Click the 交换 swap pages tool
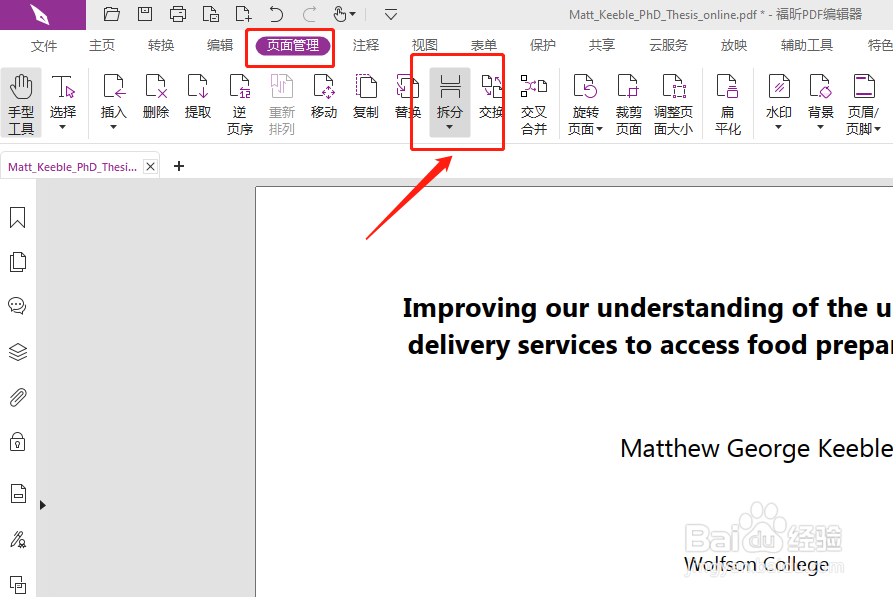 [491, 97]
